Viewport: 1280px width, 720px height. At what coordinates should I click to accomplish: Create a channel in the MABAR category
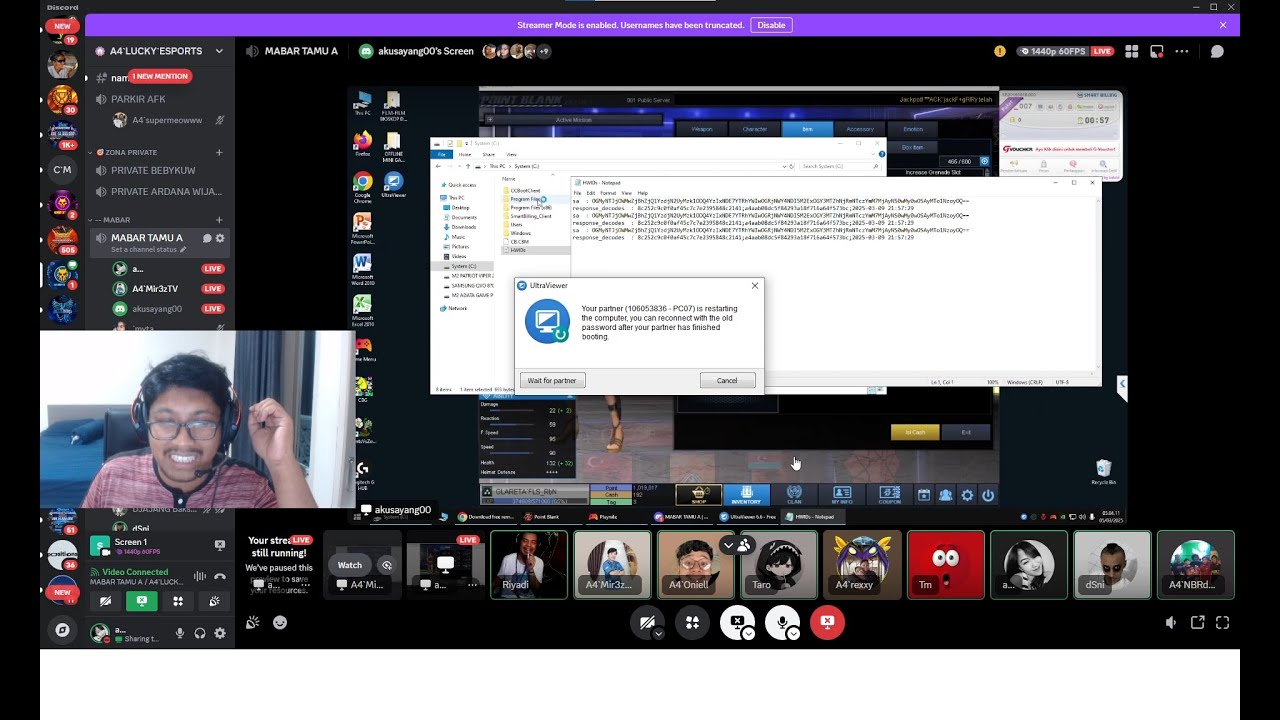tap(219, 220)
